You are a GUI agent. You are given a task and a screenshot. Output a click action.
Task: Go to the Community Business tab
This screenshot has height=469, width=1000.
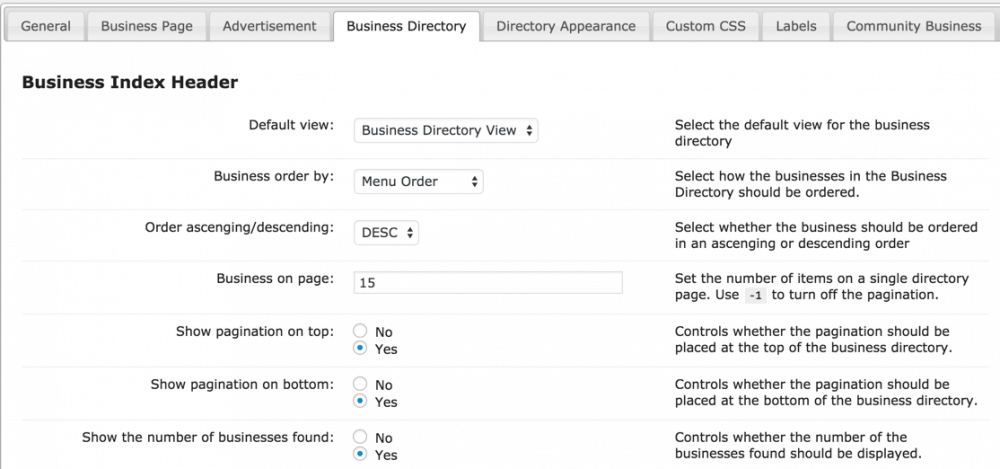click(913, 26)
